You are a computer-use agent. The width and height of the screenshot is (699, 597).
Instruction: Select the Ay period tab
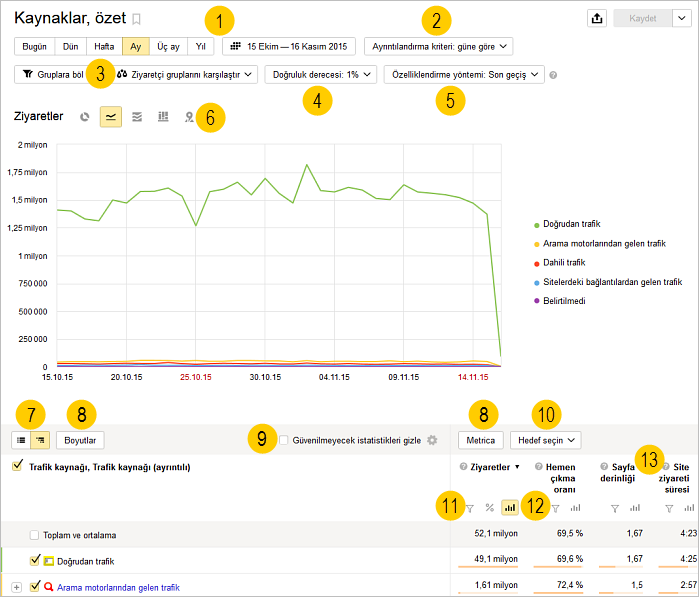[x=136, y=46]
